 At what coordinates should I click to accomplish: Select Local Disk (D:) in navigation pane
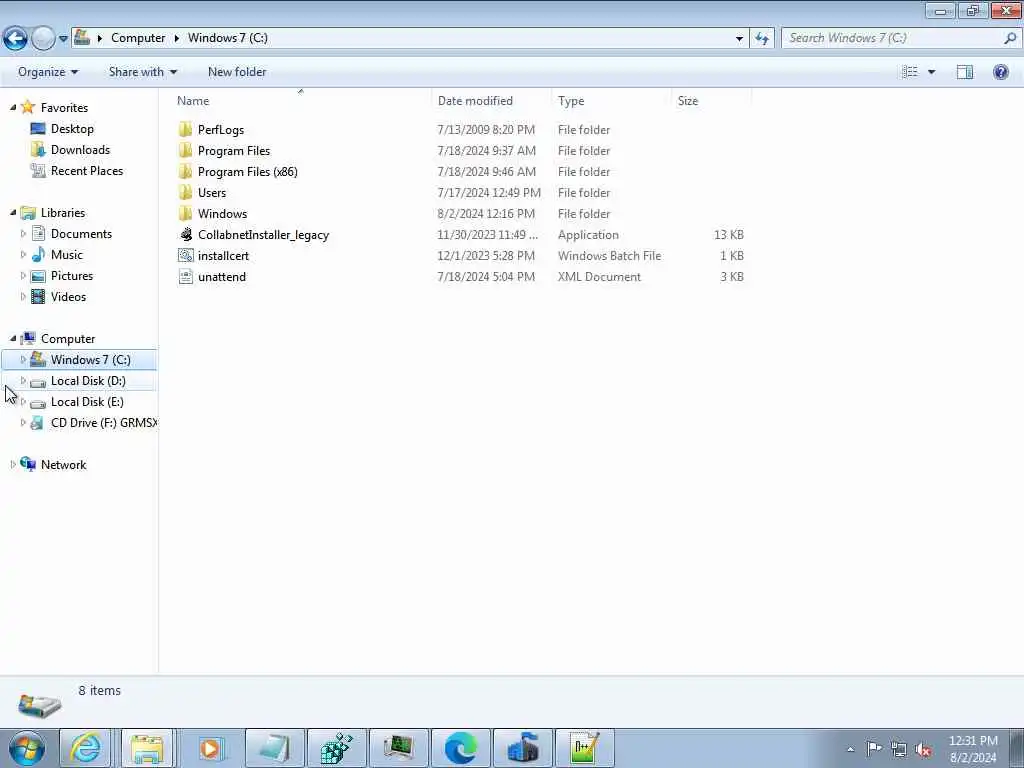88,381
